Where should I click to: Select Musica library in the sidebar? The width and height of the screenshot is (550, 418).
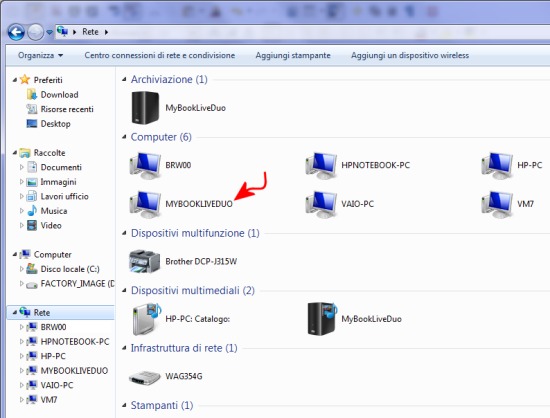(54, 211)
